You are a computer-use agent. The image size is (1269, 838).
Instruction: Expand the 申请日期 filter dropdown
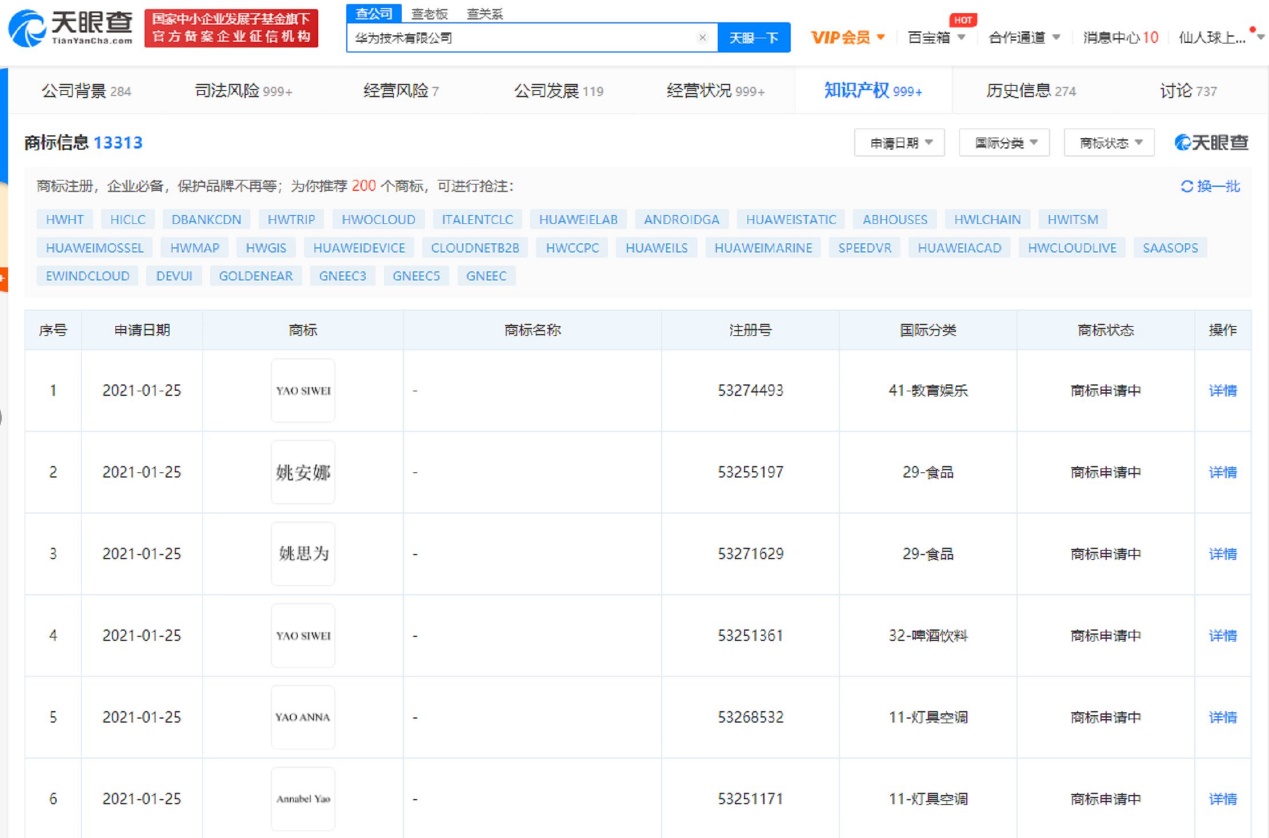pos(899,143)
